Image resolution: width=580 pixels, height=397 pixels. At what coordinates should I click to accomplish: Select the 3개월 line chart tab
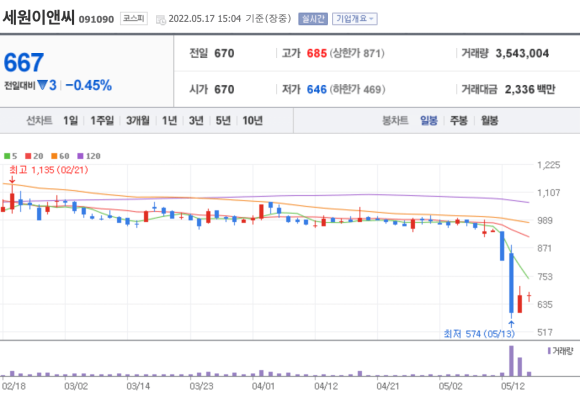[x=138, y=120]
